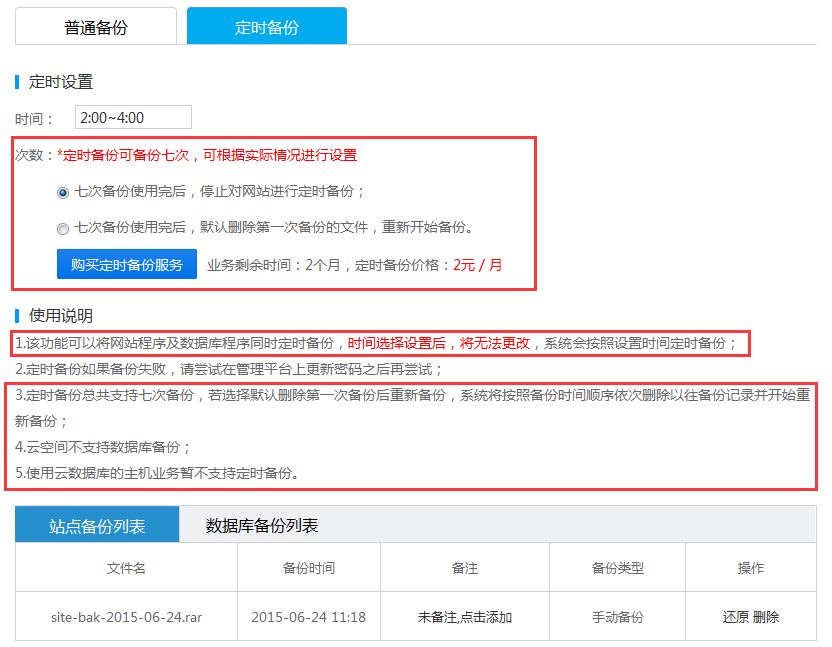Select the 定时备份 tab

[x=267, y=27]
